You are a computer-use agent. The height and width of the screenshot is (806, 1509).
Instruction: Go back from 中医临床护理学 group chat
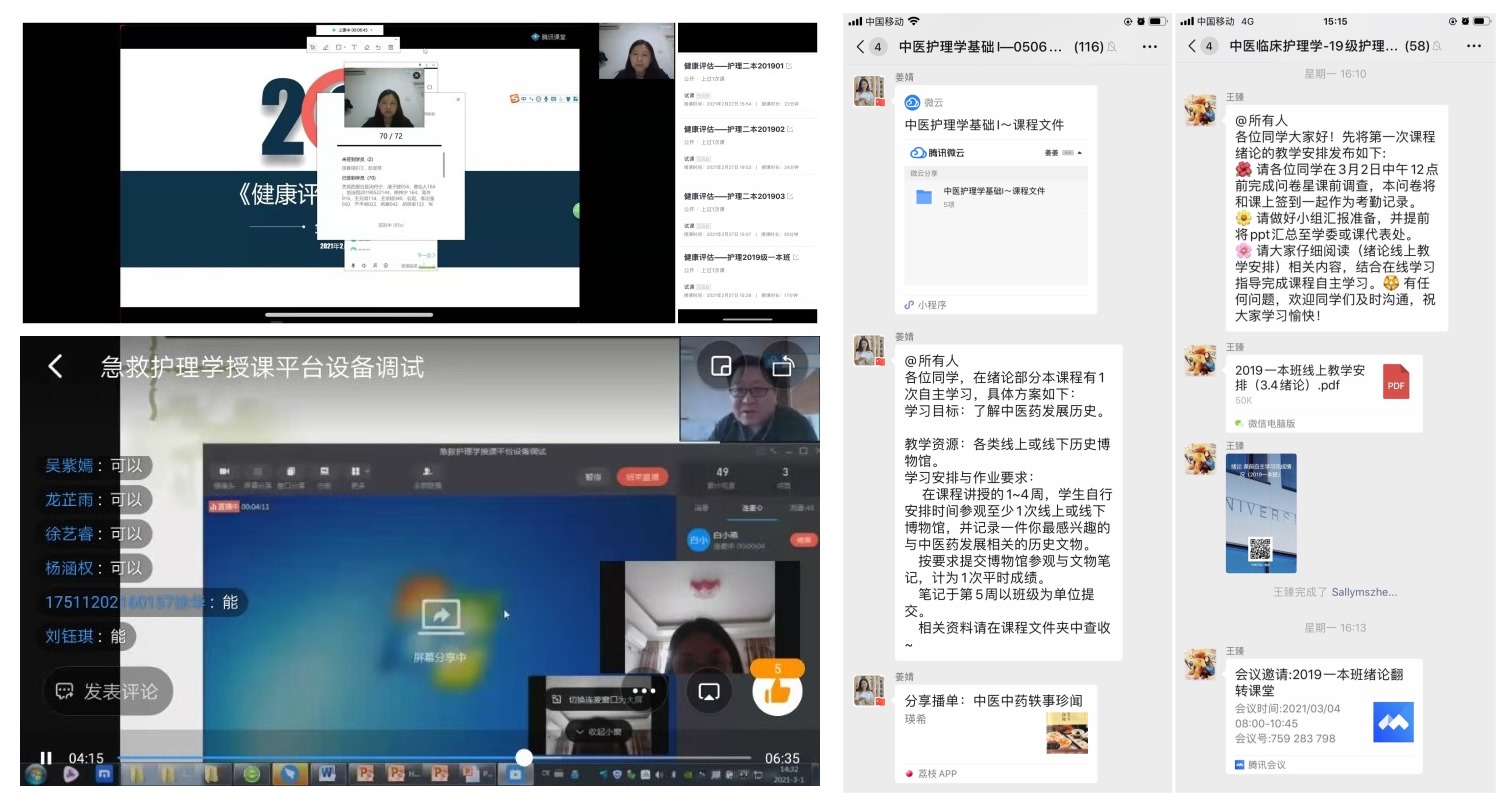tap(1192, 47)
